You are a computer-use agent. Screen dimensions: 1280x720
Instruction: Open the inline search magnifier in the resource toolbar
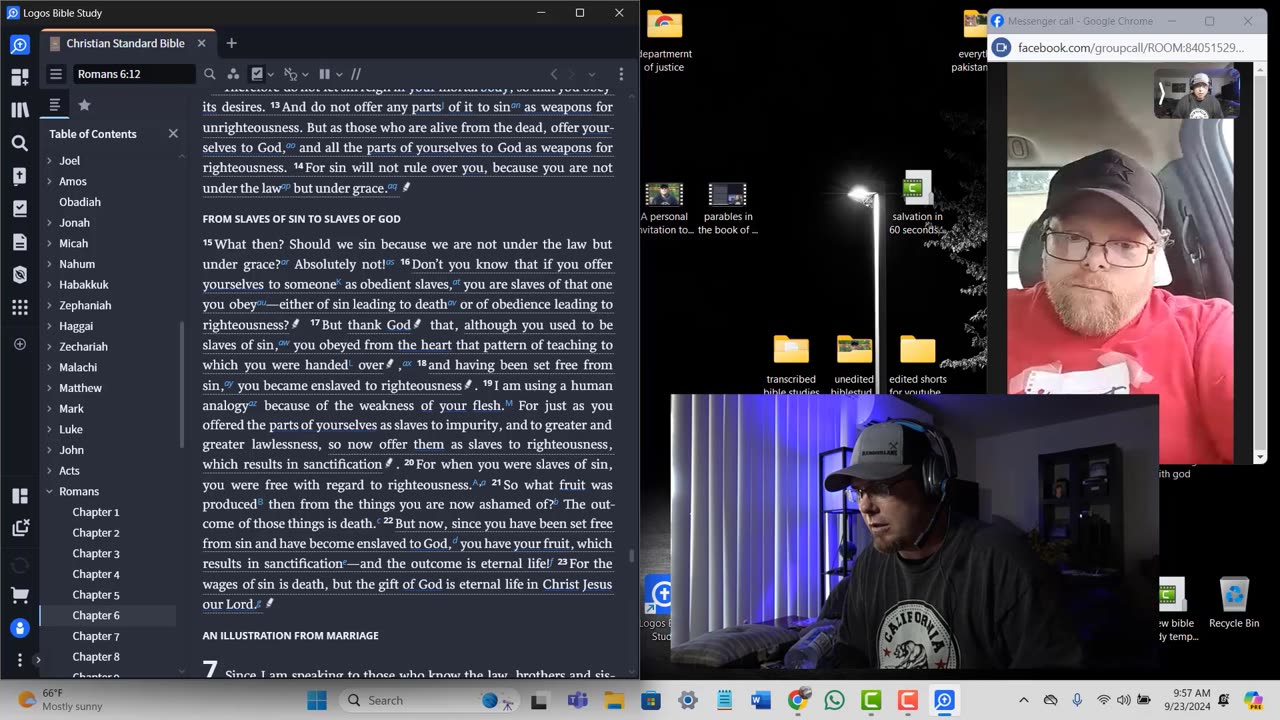[209, 74]
